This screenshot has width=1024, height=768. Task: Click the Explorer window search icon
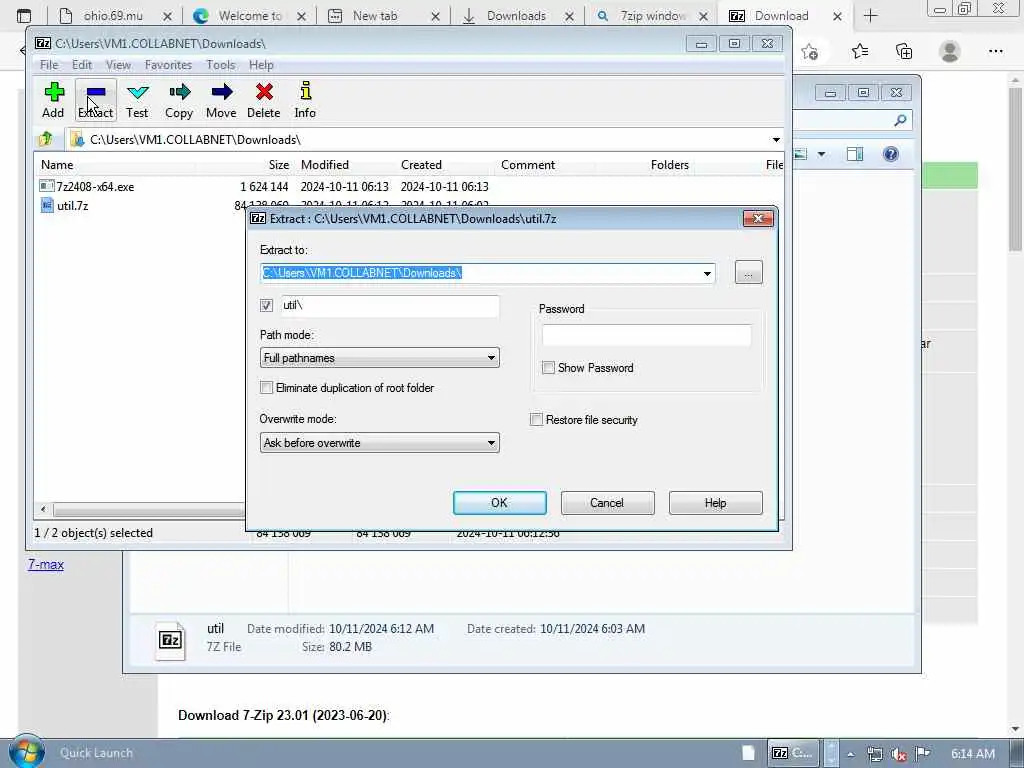click(x=901, y=120)
